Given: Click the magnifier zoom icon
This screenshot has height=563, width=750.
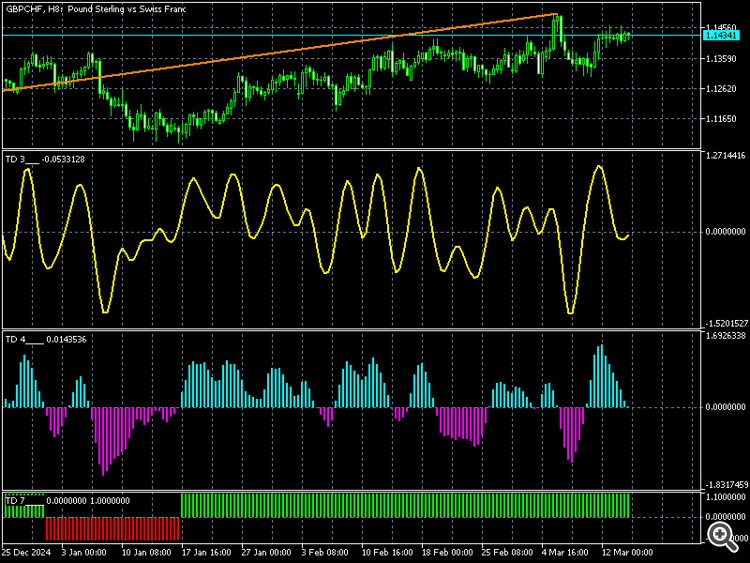Looking at the screenshot, I should click(x=723, y=536).
